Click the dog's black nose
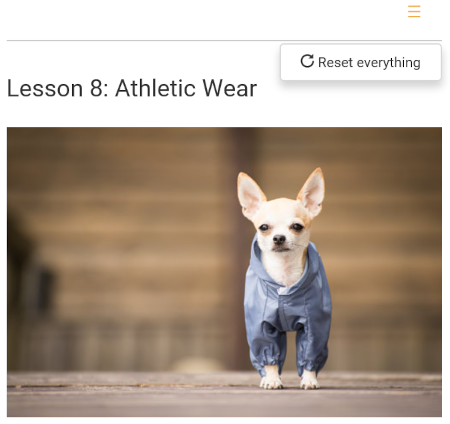The image size is (450, 424). pos(279,239)
